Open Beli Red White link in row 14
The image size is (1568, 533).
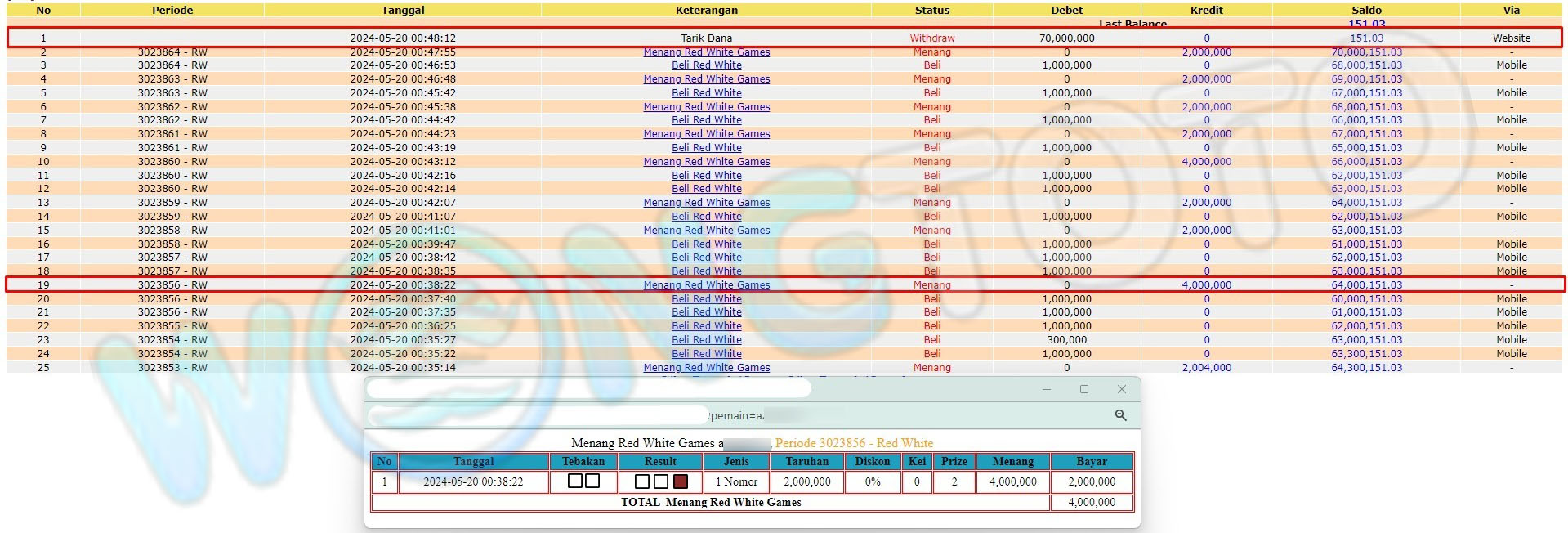pos(706,217)
